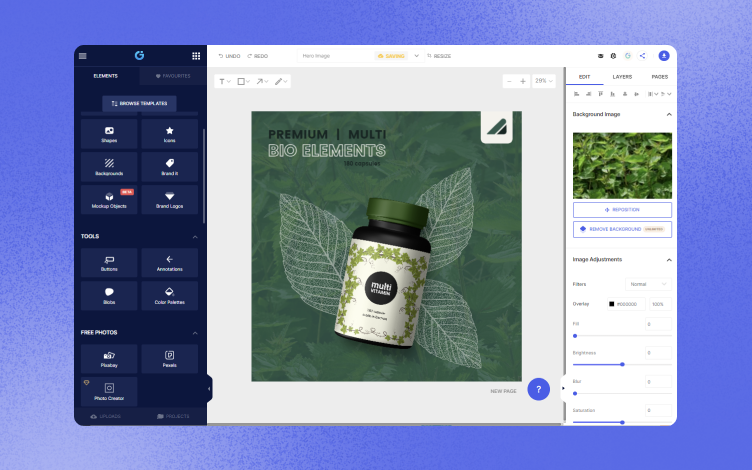Collapse the Tools section

195,237
